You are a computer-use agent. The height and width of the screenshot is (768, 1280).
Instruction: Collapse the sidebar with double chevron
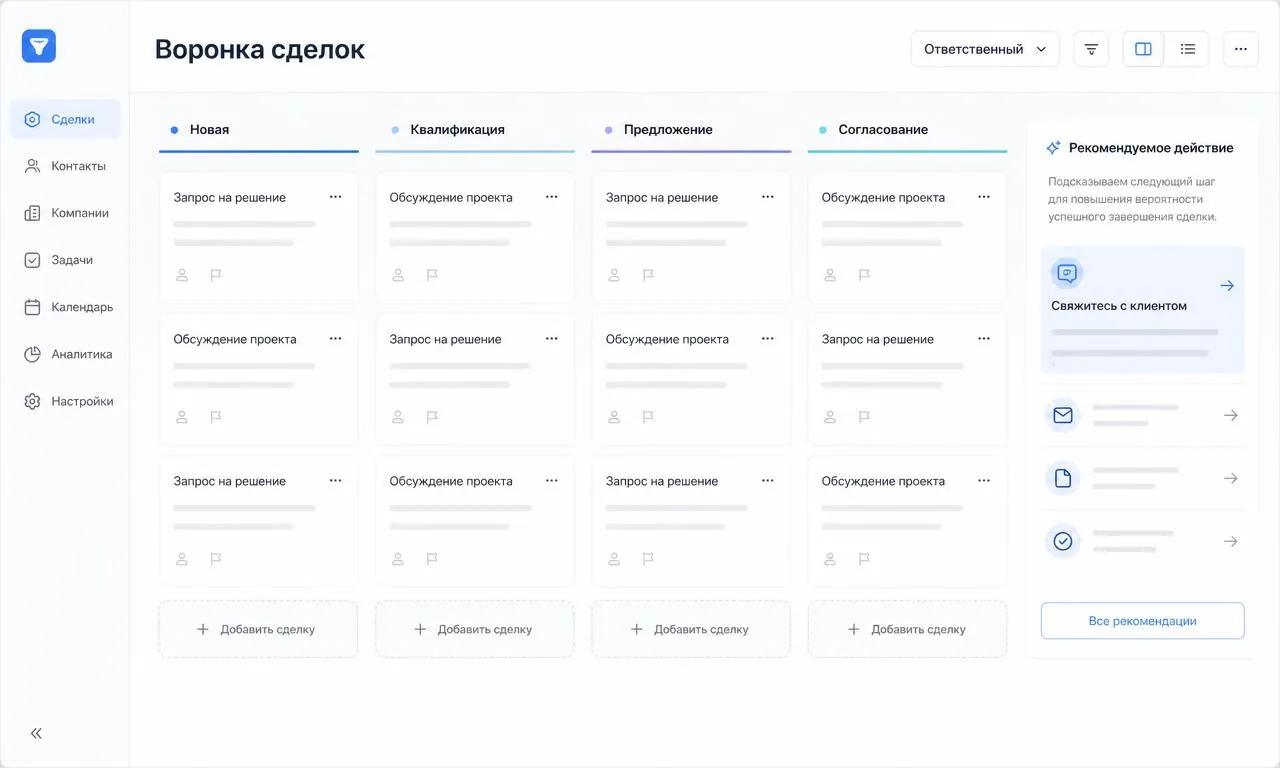tap(36, 733)
